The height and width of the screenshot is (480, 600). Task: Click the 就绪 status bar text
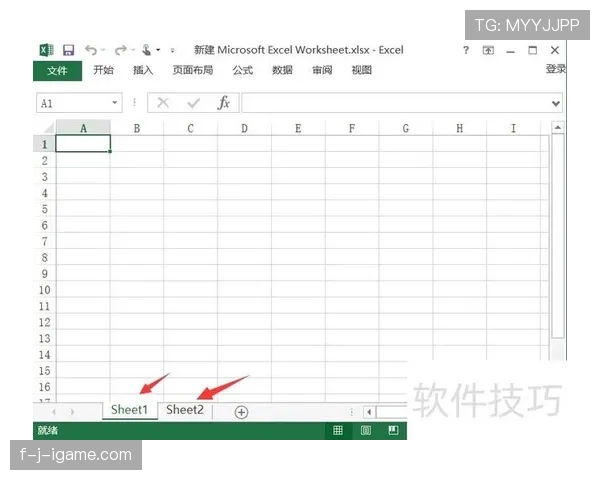pos(47,430)
